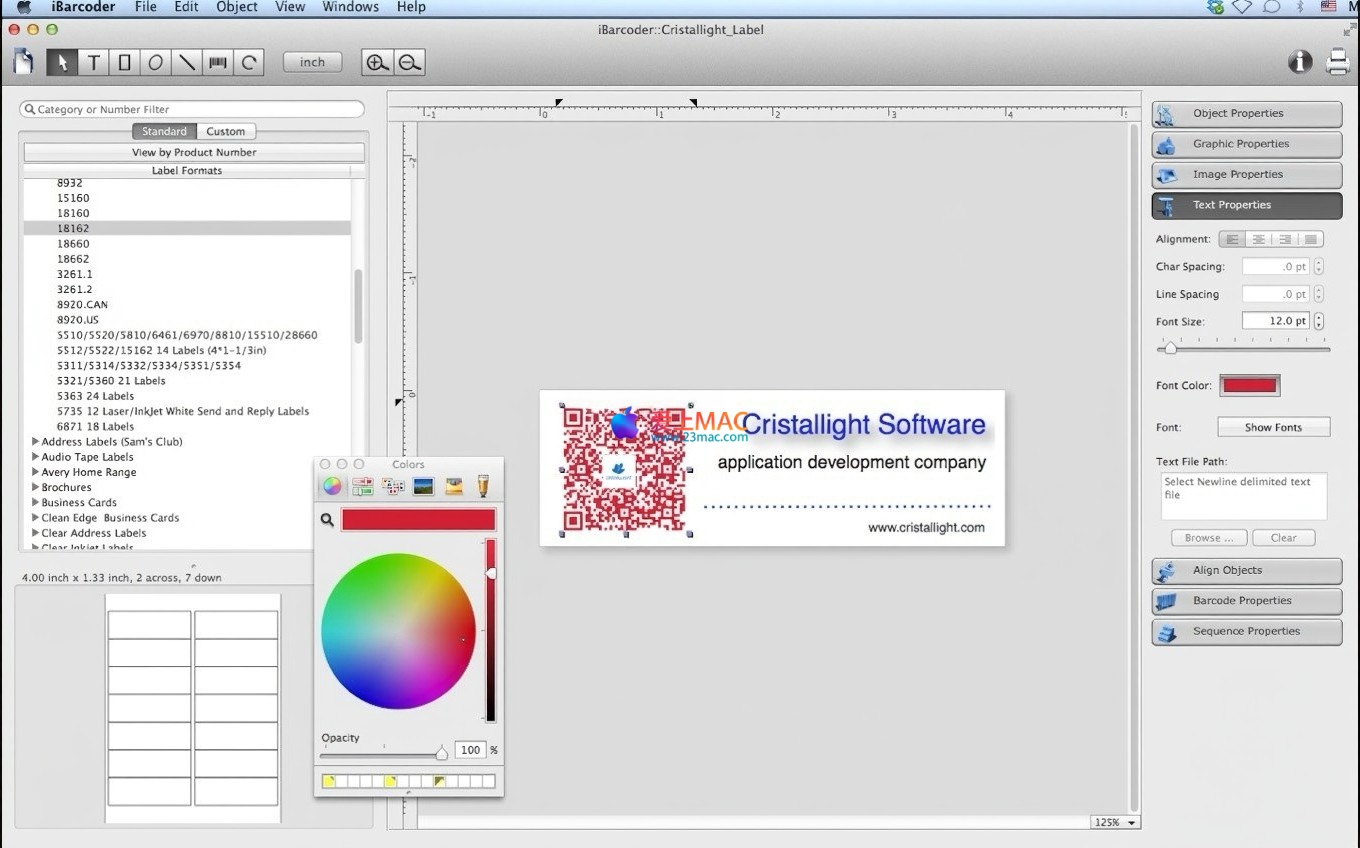Click the Show Fonts button
This screenshot has width=1360, height=848.
click(x=1273, y=427)
